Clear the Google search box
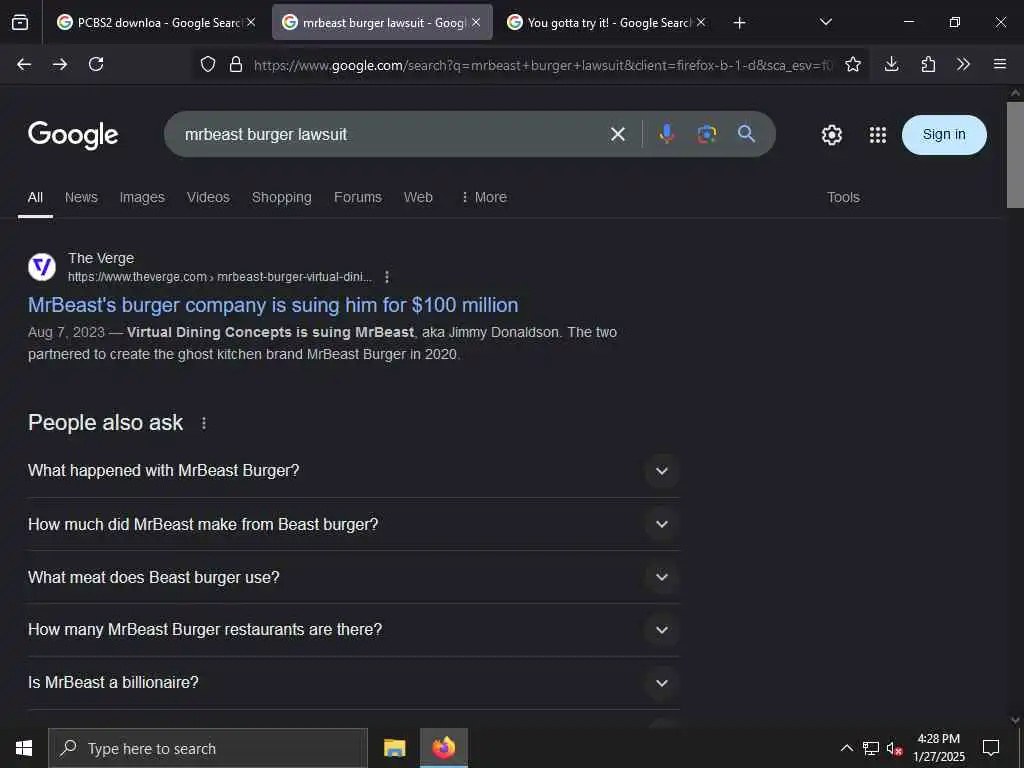The height and width of the screenshot is (768, 1024). (x=618, y=135)
